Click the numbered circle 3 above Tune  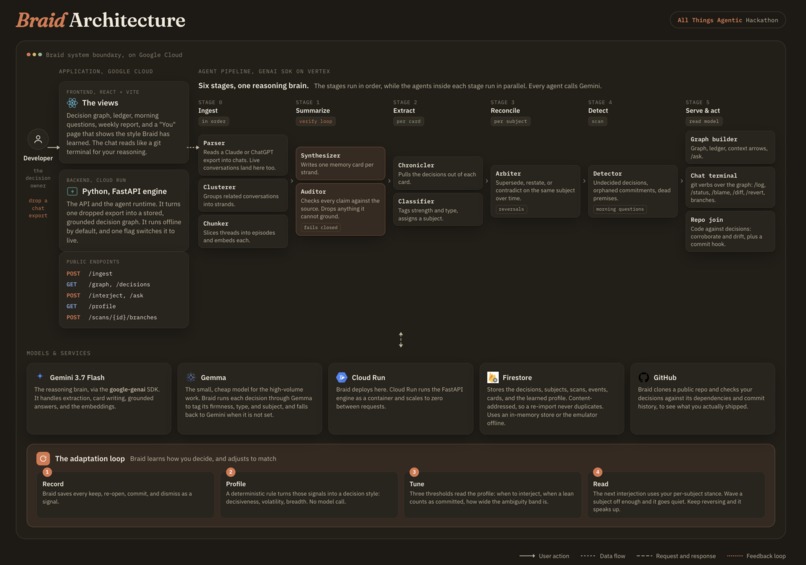[414, 472]
